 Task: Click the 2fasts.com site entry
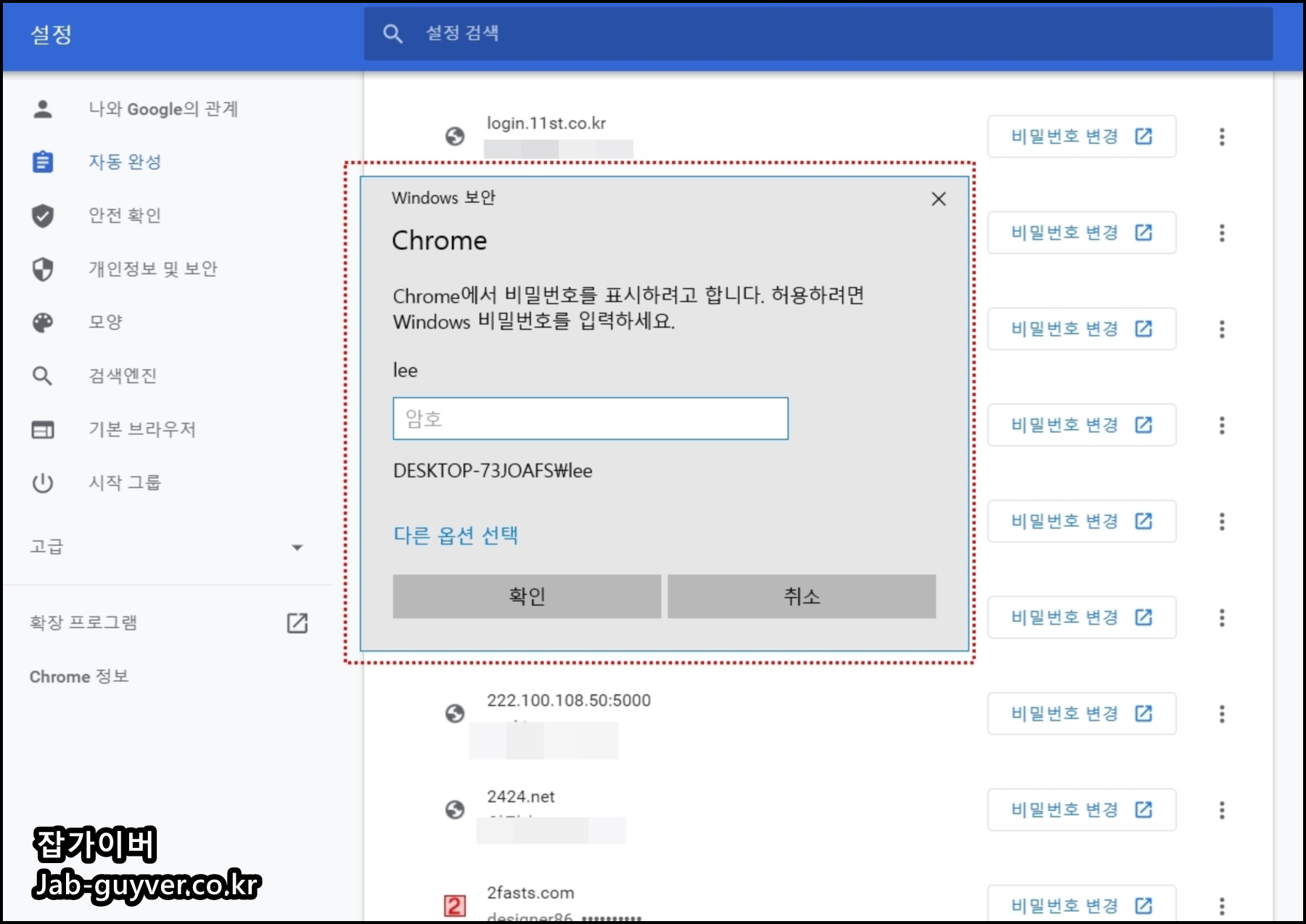tap(530, 893)
